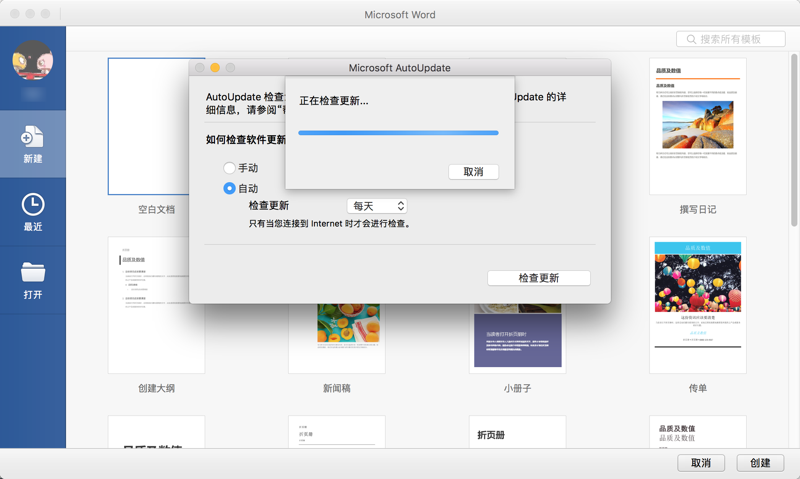The width and height of the screenshot is (800, 479).
Task: Minimize the Microsoft AutoUpdate window
Action: pos(215,67)
